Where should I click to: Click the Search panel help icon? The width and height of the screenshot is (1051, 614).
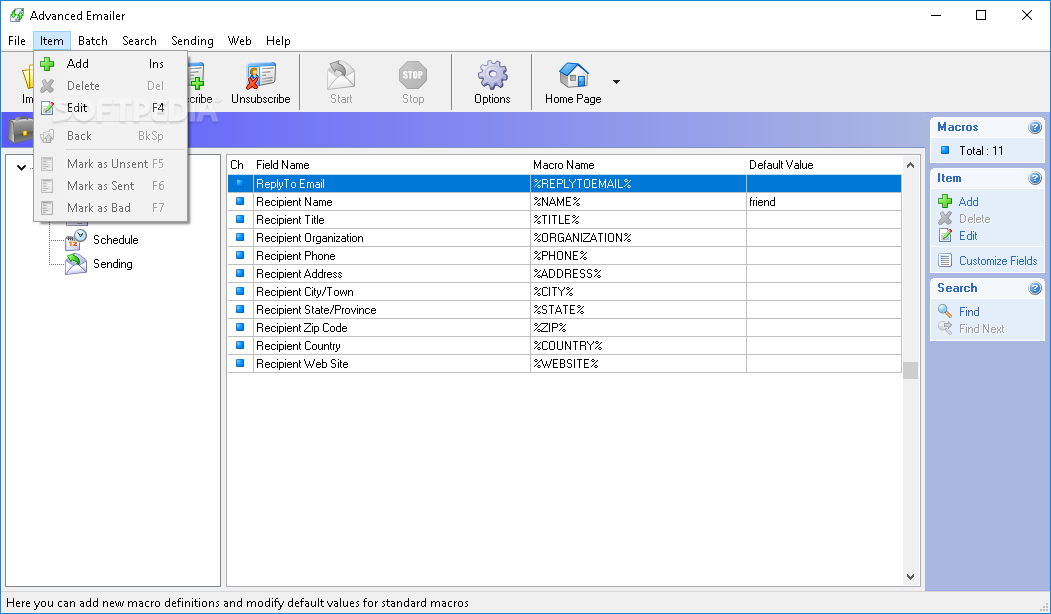click(x=1035, y=288)
